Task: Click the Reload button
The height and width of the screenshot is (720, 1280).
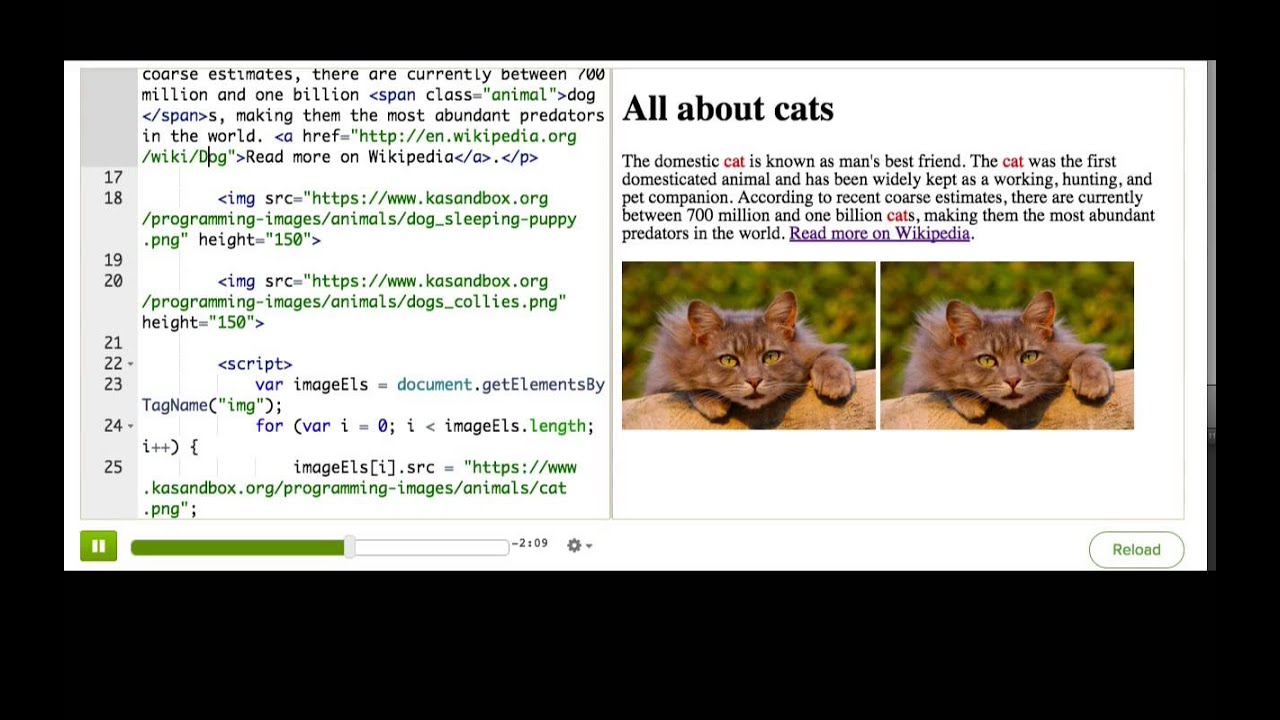Action: coord(1136,549)
